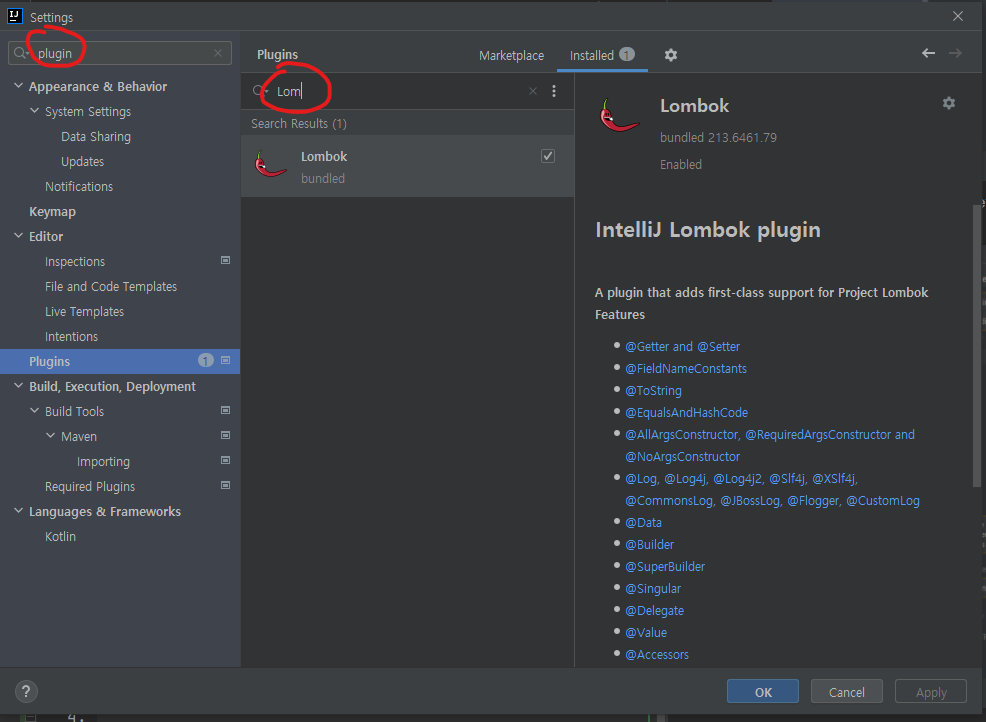Click the plugins settings gear icon
This screenshot has height=722, width=986.
tap(671, 55)
